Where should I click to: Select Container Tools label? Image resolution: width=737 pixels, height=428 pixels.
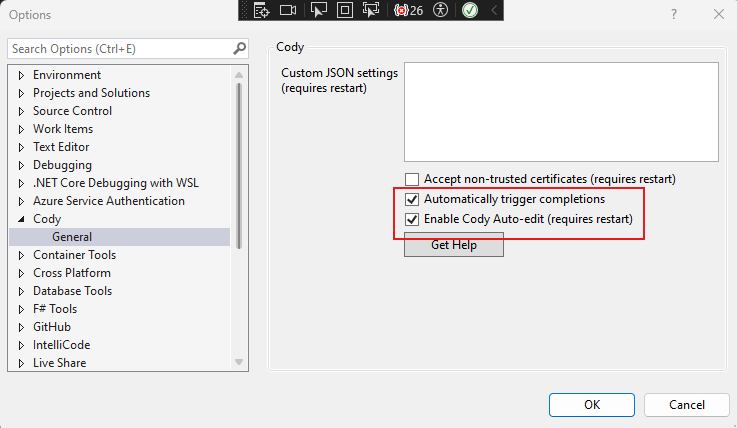coord(74,255)
